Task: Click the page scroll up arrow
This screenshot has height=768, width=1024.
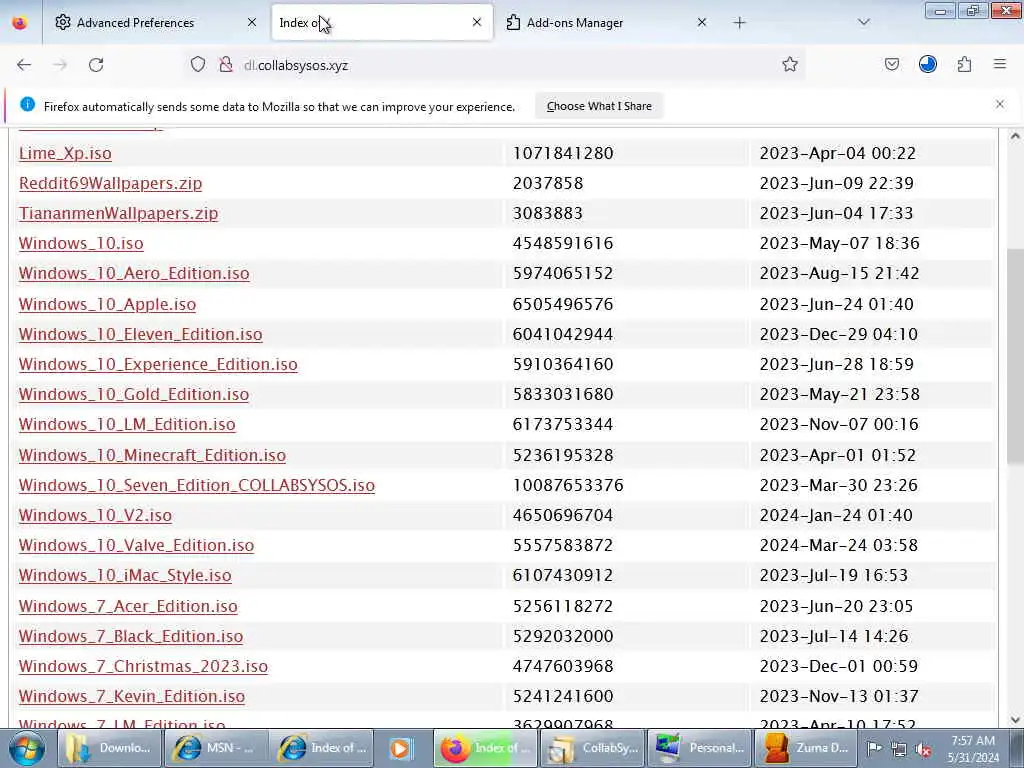Action: [1015, 136]
